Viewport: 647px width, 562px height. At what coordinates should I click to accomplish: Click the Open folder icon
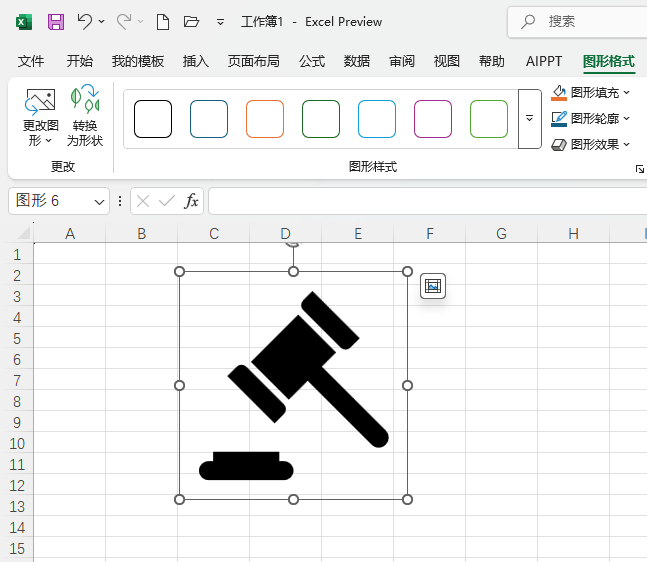tap(192, 21)
